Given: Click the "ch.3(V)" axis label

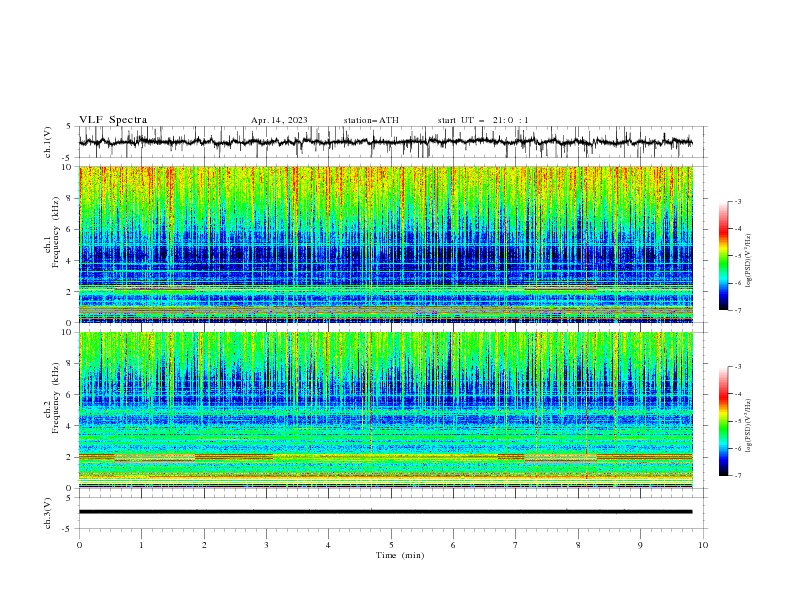Looking at the screenshot, I should pyautogui.click(x=48, y=513).
